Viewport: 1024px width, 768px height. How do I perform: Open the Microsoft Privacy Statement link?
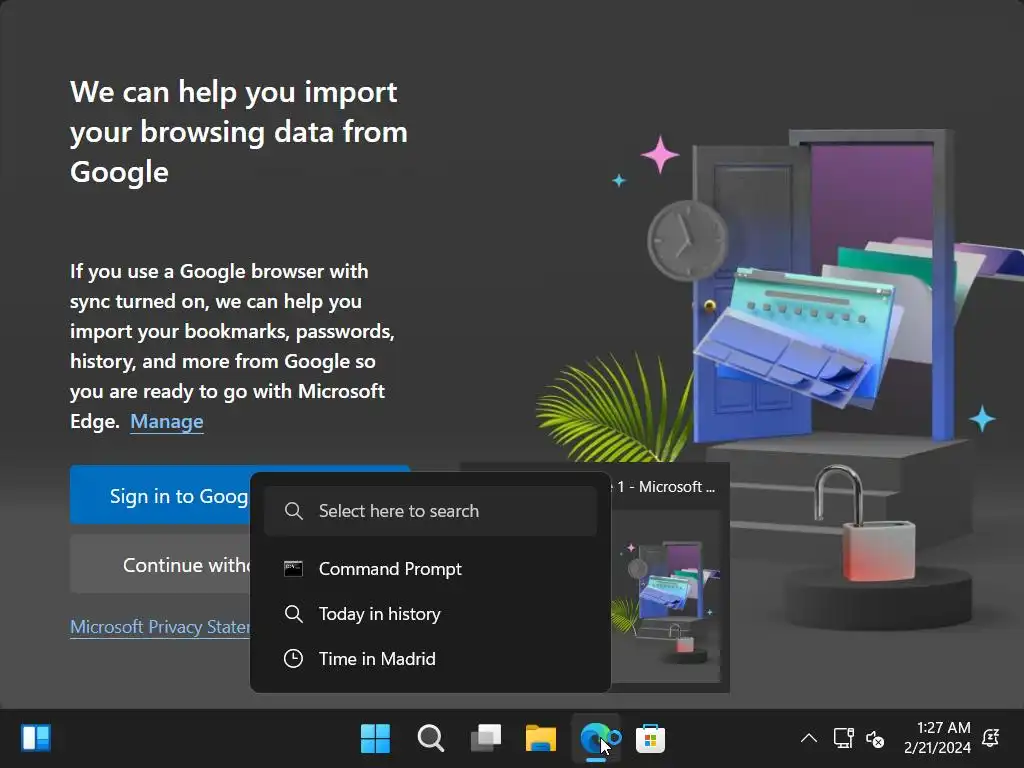pos(160,626)
